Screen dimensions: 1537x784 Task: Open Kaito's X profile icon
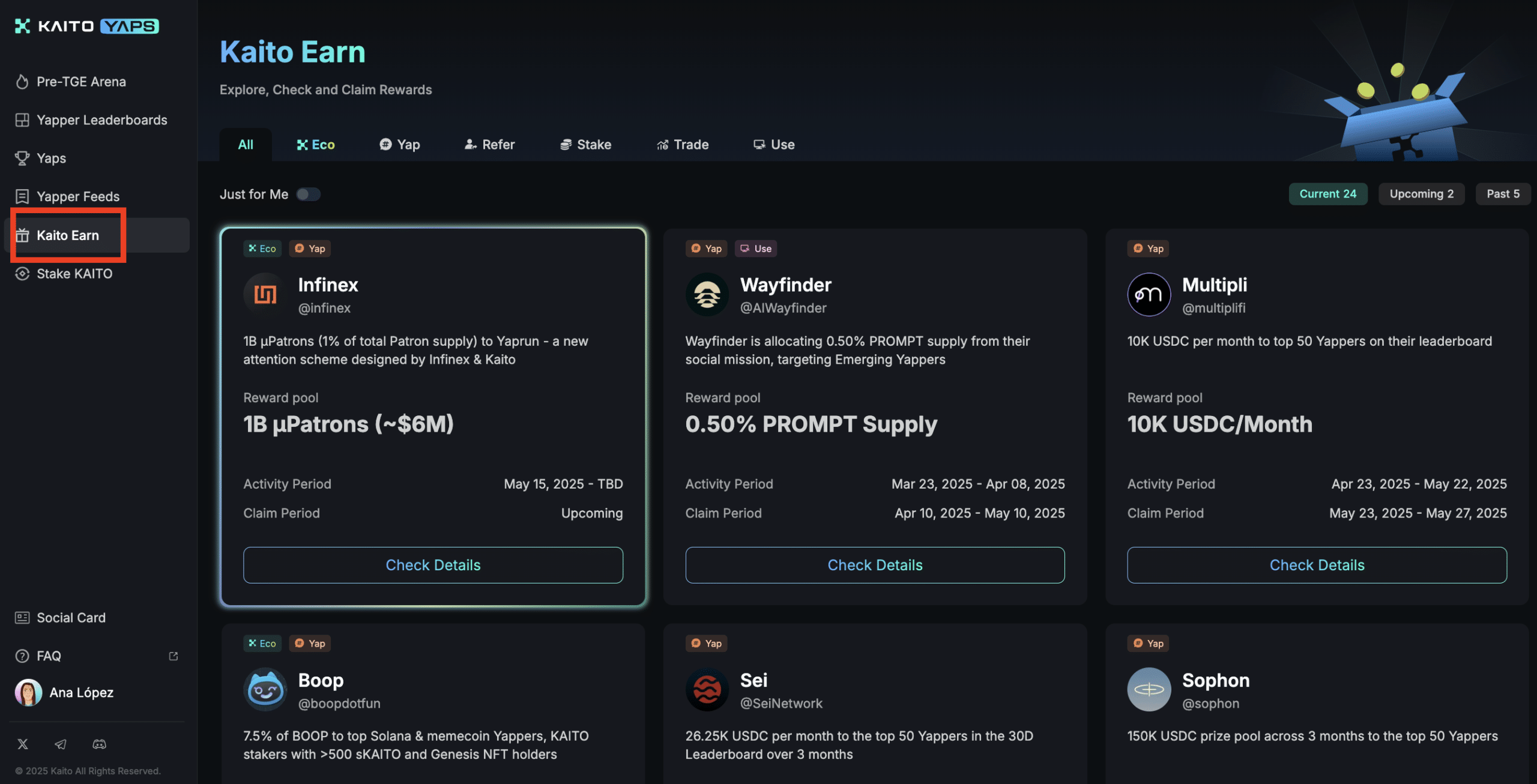point(23,744)
